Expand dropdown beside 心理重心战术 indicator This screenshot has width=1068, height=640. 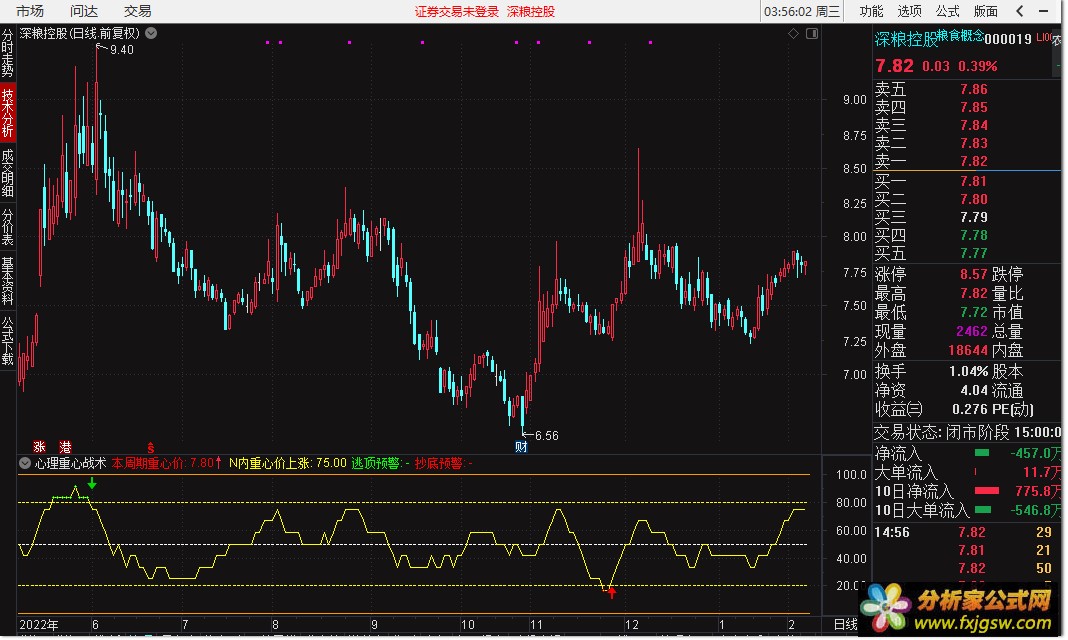coord(25,464)
